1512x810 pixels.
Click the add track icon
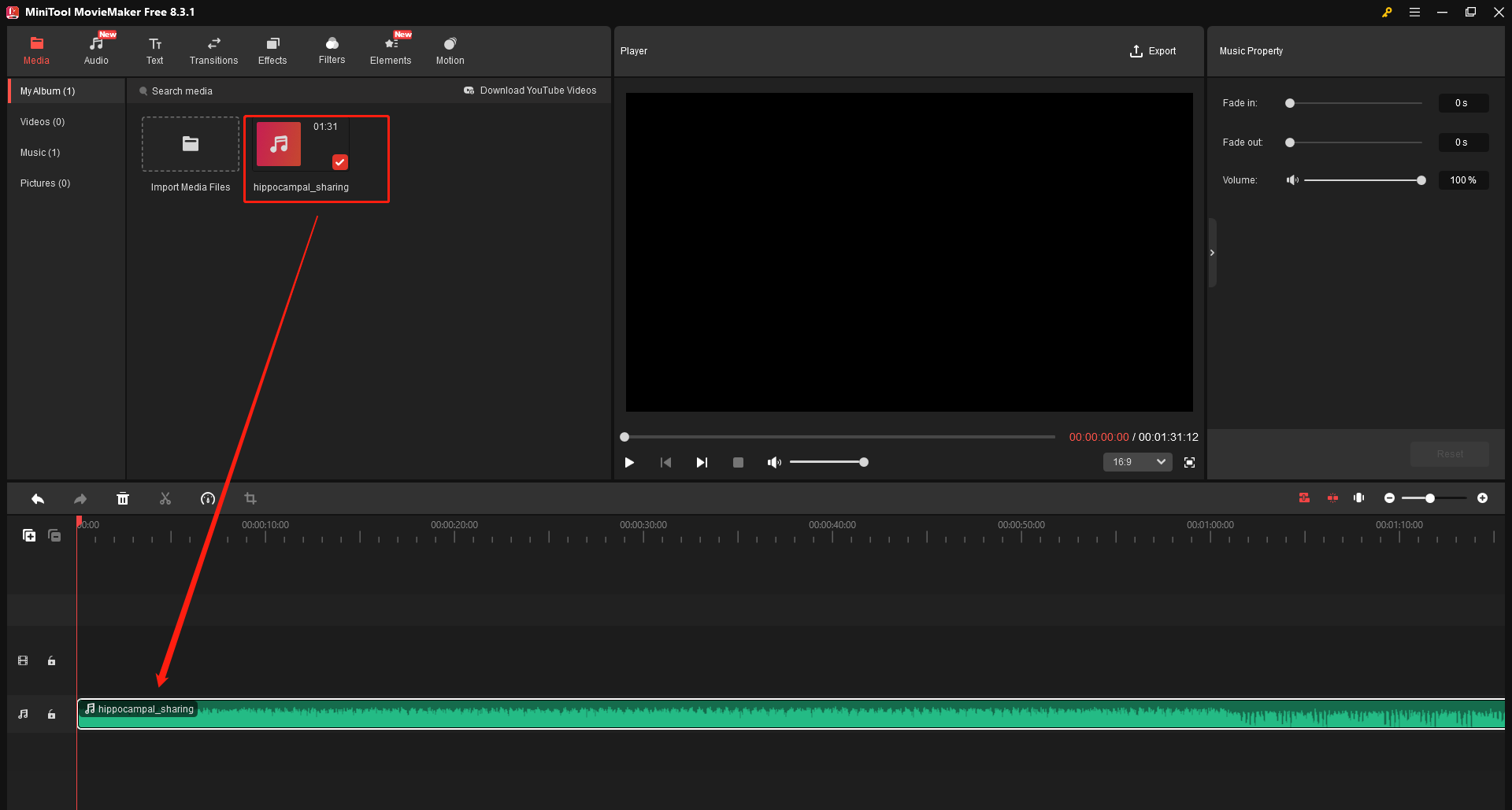[x=29, y=535]
